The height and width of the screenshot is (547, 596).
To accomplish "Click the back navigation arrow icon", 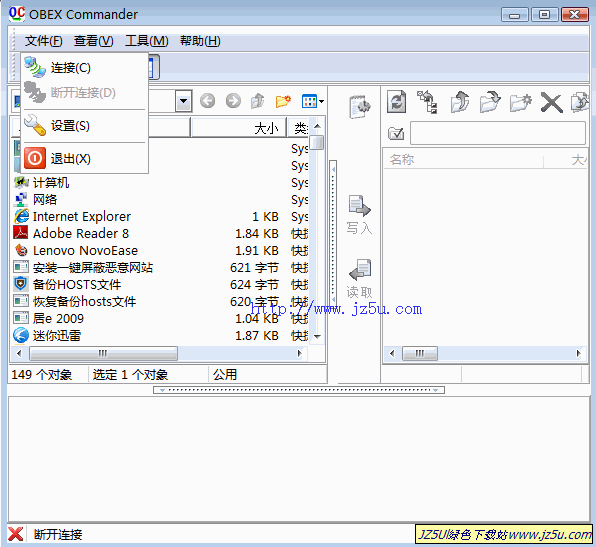I will tap(208, 101).
